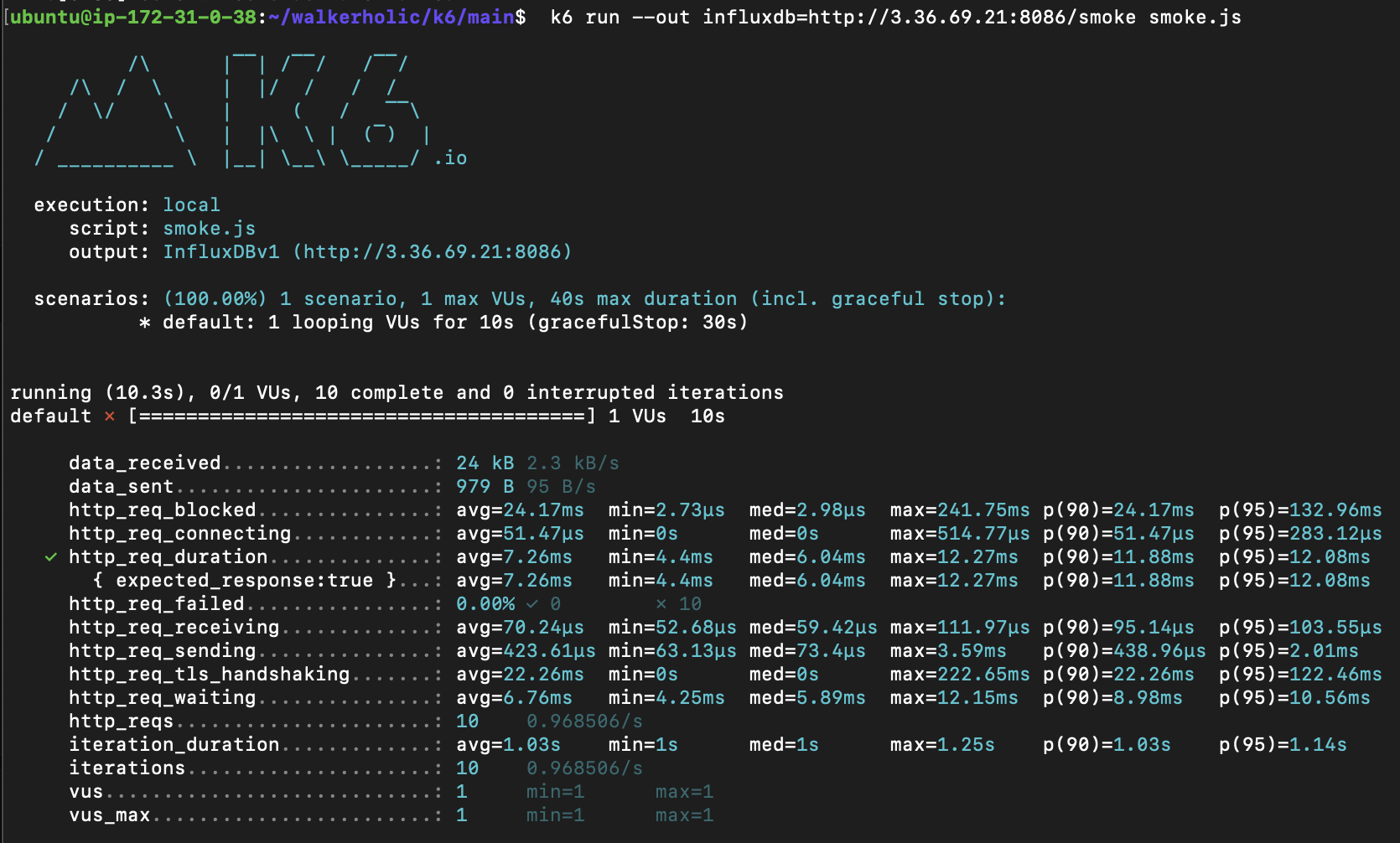This screenshot has height=843, width=1400.
Task: Click the '~/walkerholic/k6/main' path
Action: [x=391, y=18]
